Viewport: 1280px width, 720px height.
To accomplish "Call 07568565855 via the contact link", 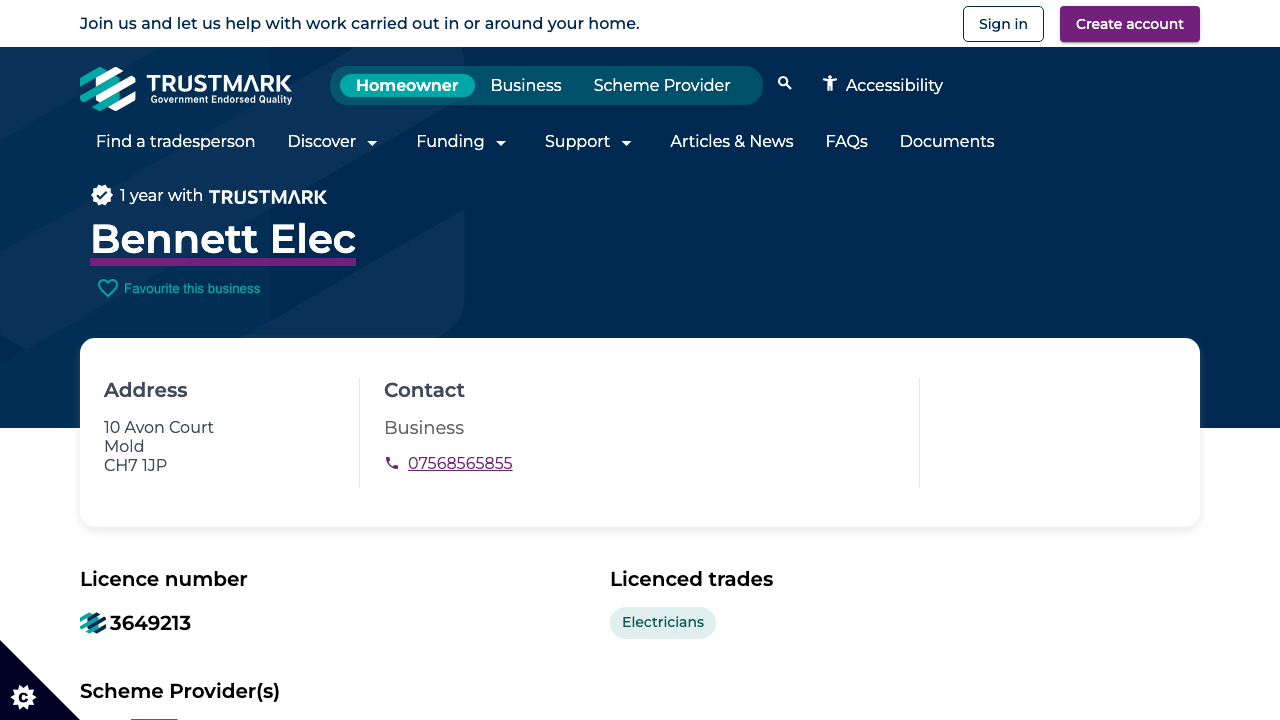I will [460, 463].
